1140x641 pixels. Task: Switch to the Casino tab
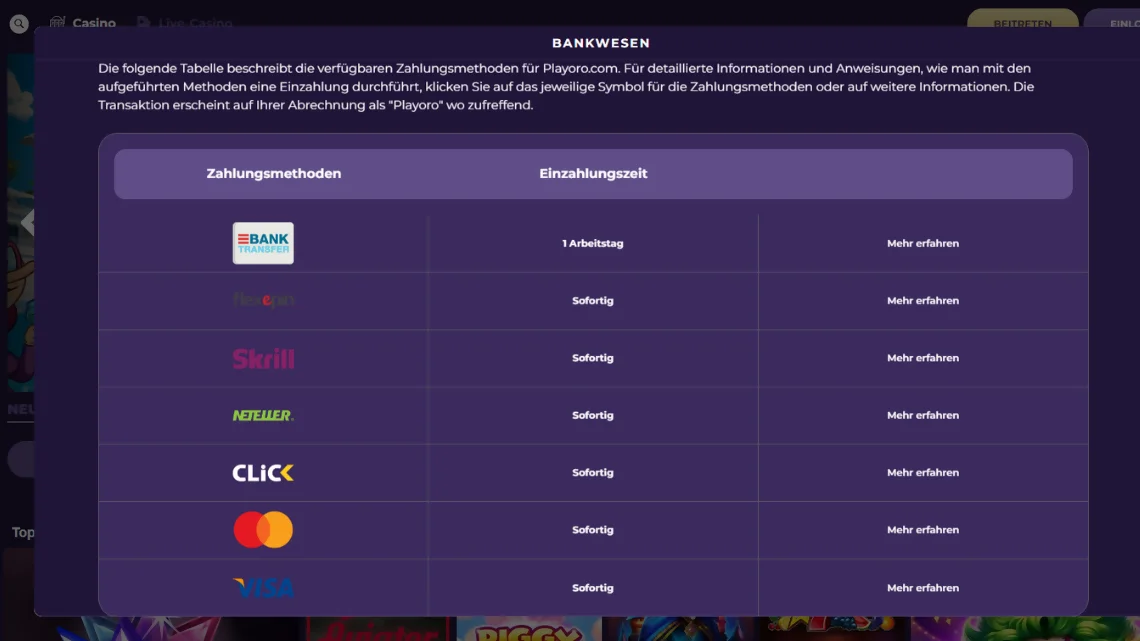pos(83,23)
